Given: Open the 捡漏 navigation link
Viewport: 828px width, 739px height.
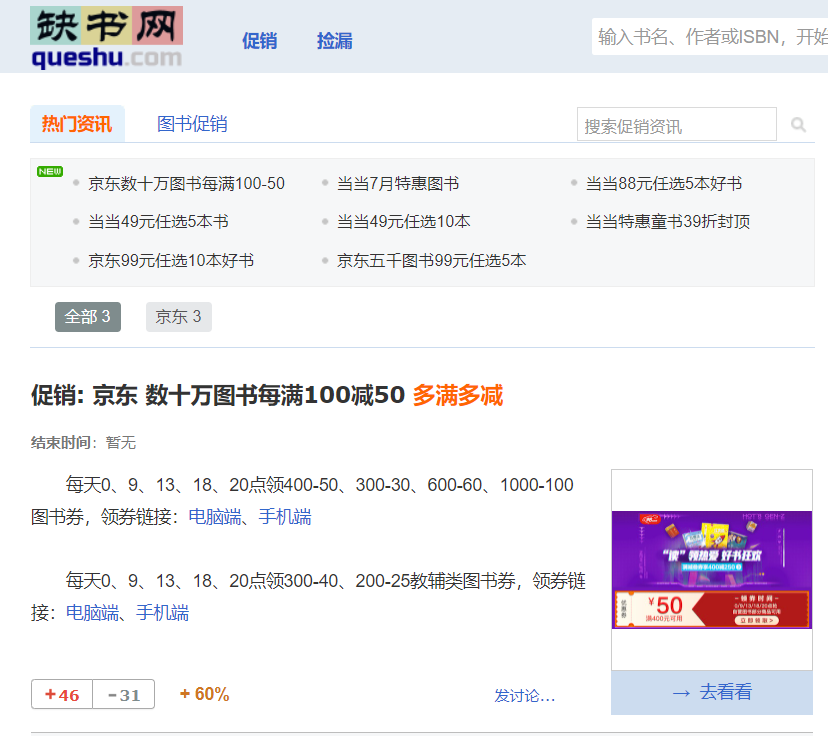Looking at the screenshot, I should click(x=334, y=41).
